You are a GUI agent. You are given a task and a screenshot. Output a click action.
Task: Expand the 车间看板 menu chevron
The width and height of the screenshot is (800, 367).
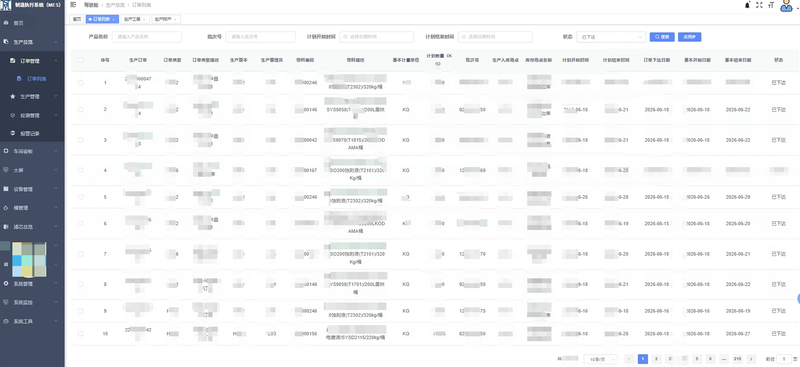coord(56,151)
